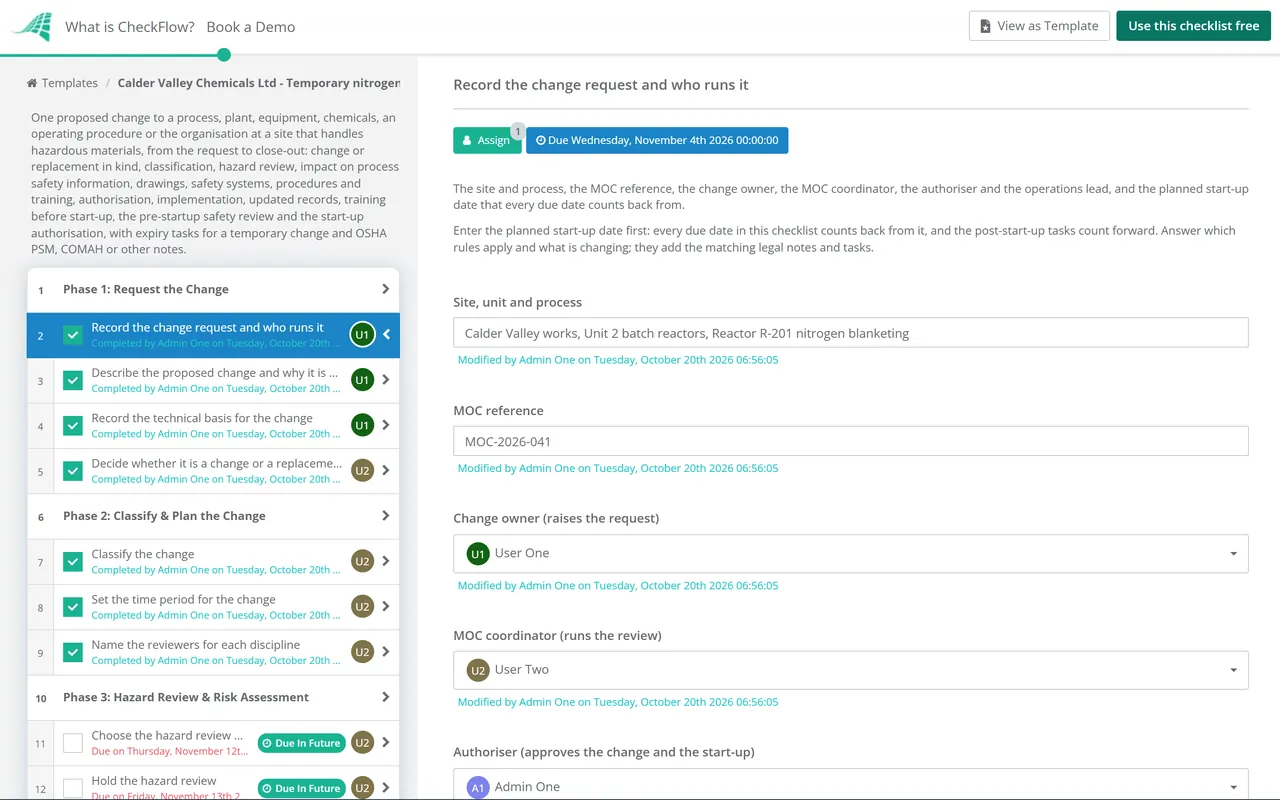Viewport: 1280px width, 800px height.
Task: Click U2 avatar on 'Decide whether it is a change' row
Action: (362, 471)
